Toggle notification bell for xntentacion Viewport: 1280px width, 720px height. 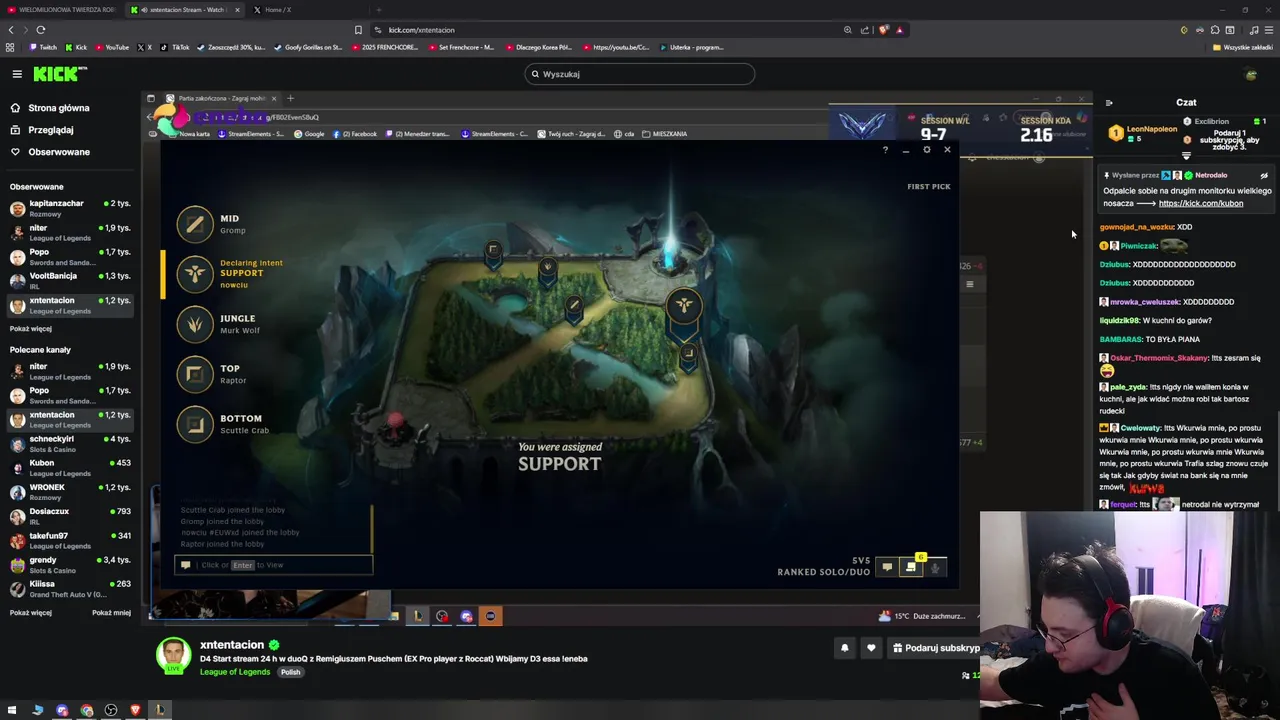[x=844, y=648]
